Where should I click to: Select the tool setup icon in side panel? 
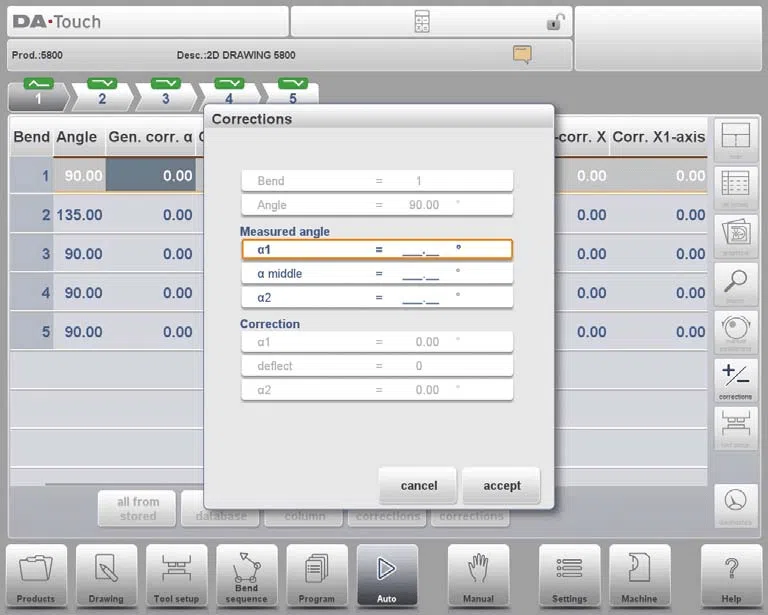tap(736, 429)
